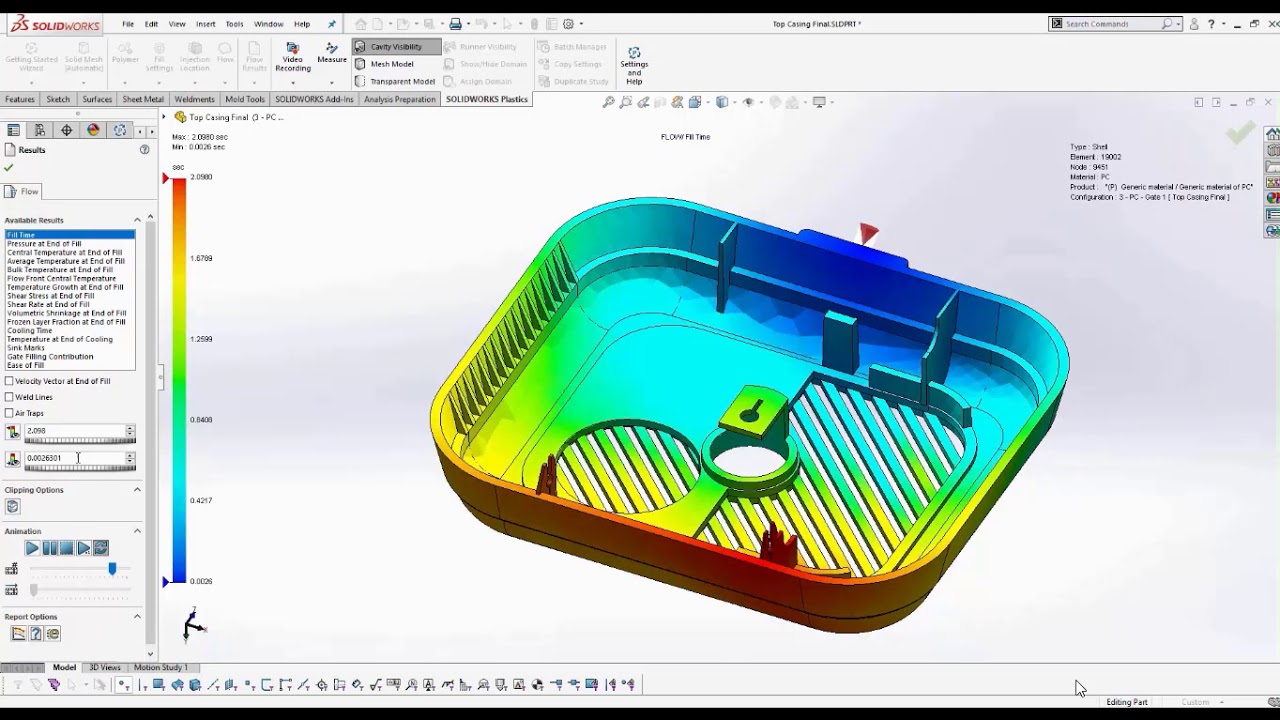Collapse the Available Results section
The image size is (1280, 720).
pos(137,220)
